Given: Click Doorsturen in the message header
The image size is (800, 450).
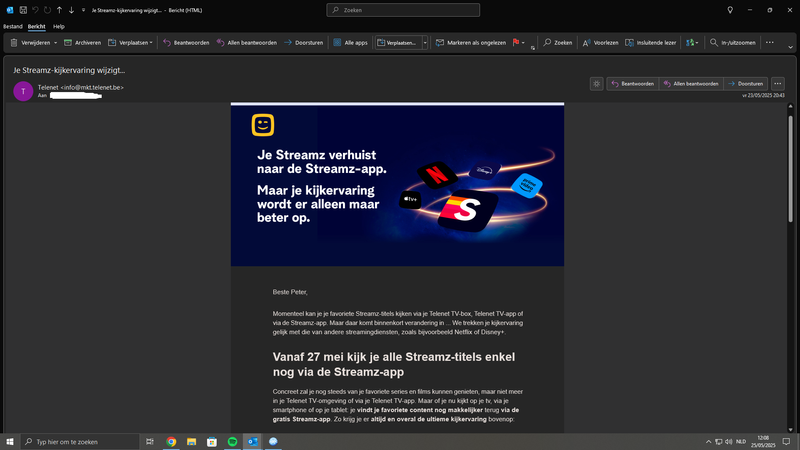Looking at the screenshot, I should pyautogui.click(x=745, y=84).
